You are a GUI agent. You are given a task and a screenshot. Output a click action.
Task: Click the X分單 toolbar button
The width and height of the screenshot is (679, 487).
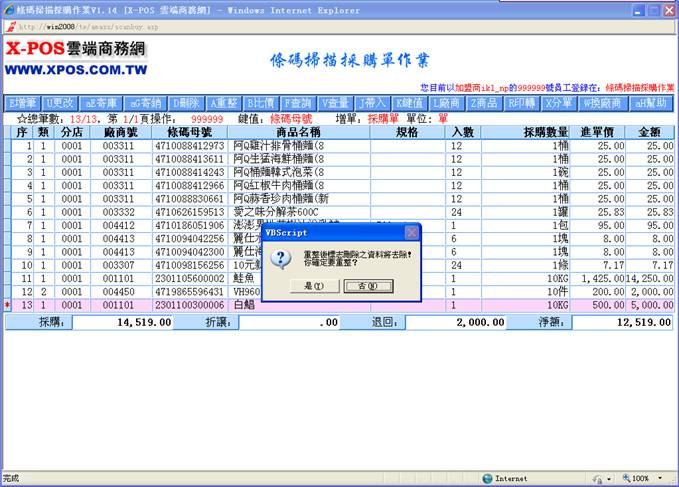click(559, 103)
